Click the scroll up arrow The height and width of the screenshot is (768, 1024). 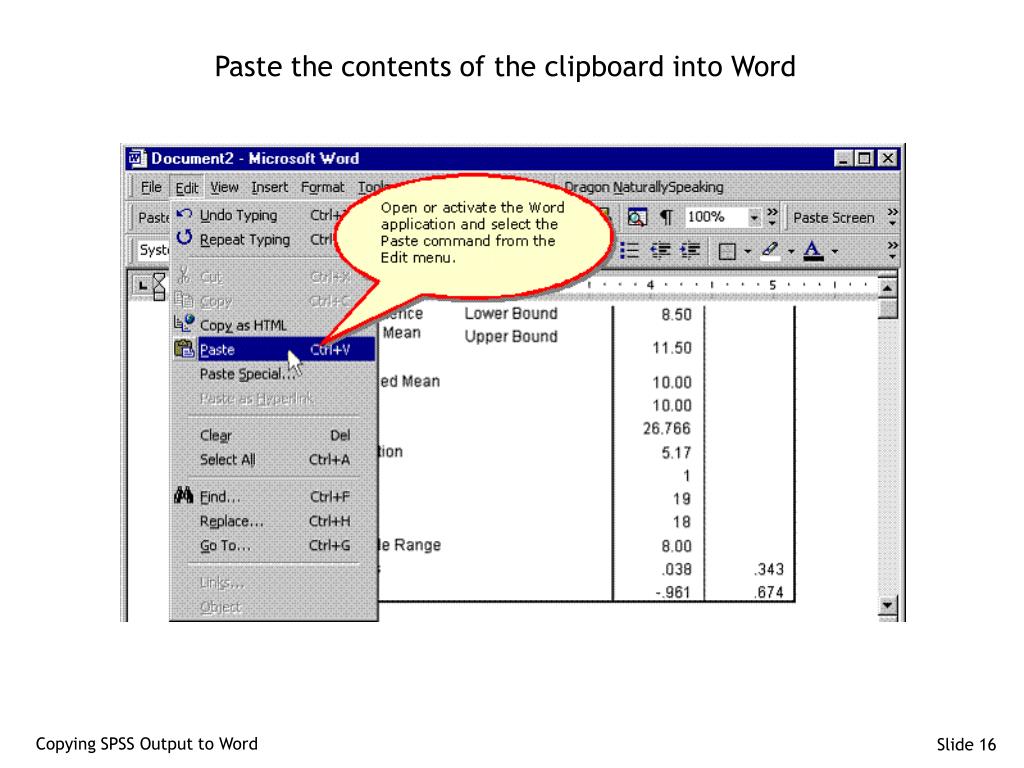(x=887, y=287)
